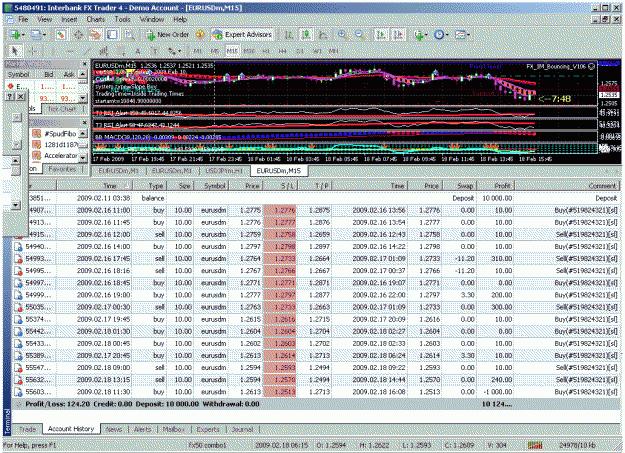Click the connection status bars indicator

tap(535, 445)
